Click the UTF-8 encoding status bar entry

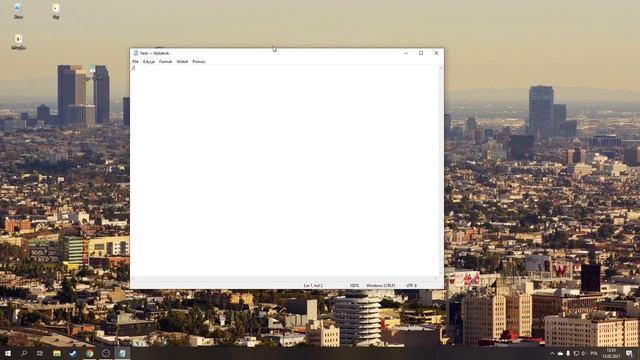pyautogui.click(x=411, y=286)
